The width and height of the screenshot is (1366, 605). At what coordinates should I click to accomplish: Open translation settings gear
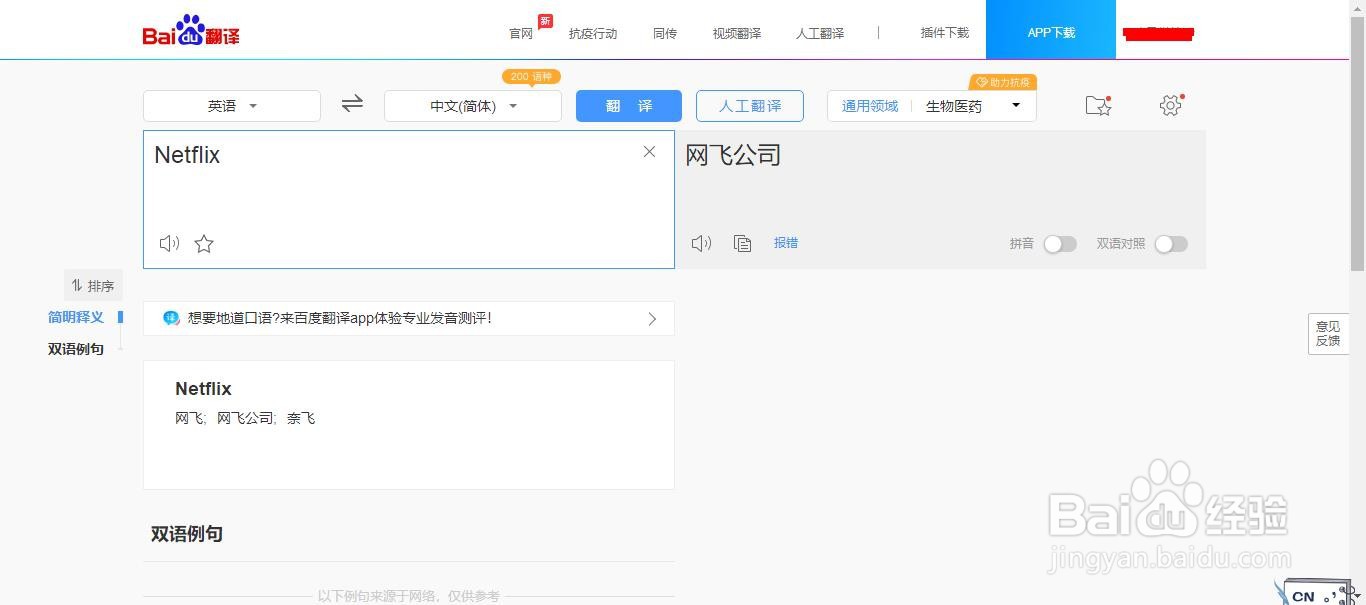coord(1171,105)
